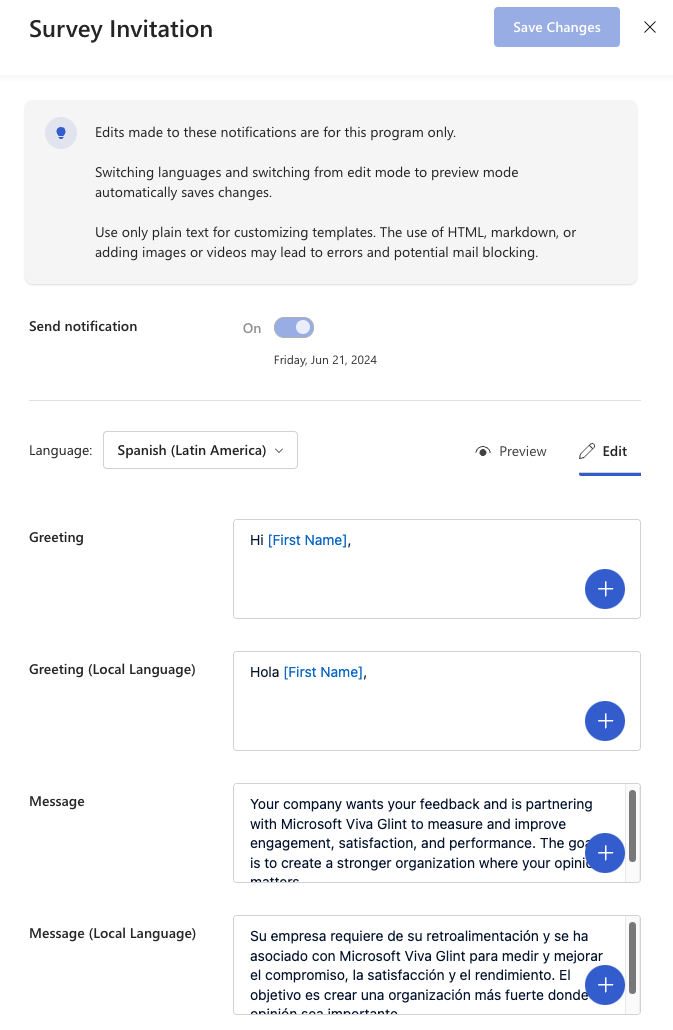
Task: Click the notification date Friday, Jun 21, 2024
Action: point(325,359)
